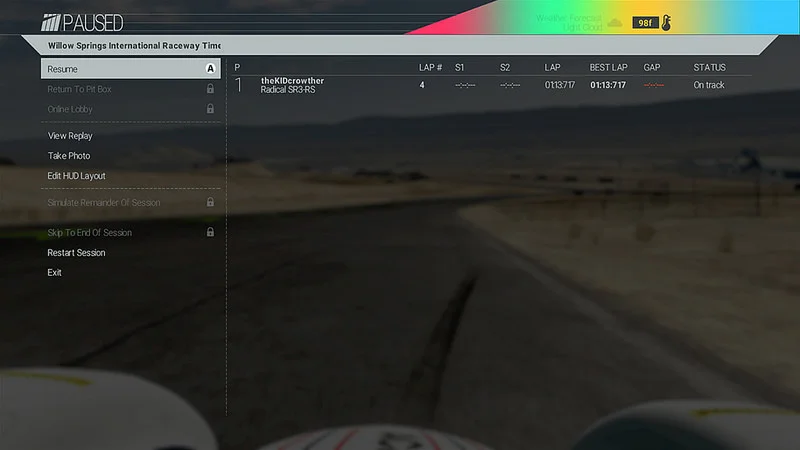This screenshot has width=800, height=450.
Task: Choose Take Photo
Action: tap(69, 156)
